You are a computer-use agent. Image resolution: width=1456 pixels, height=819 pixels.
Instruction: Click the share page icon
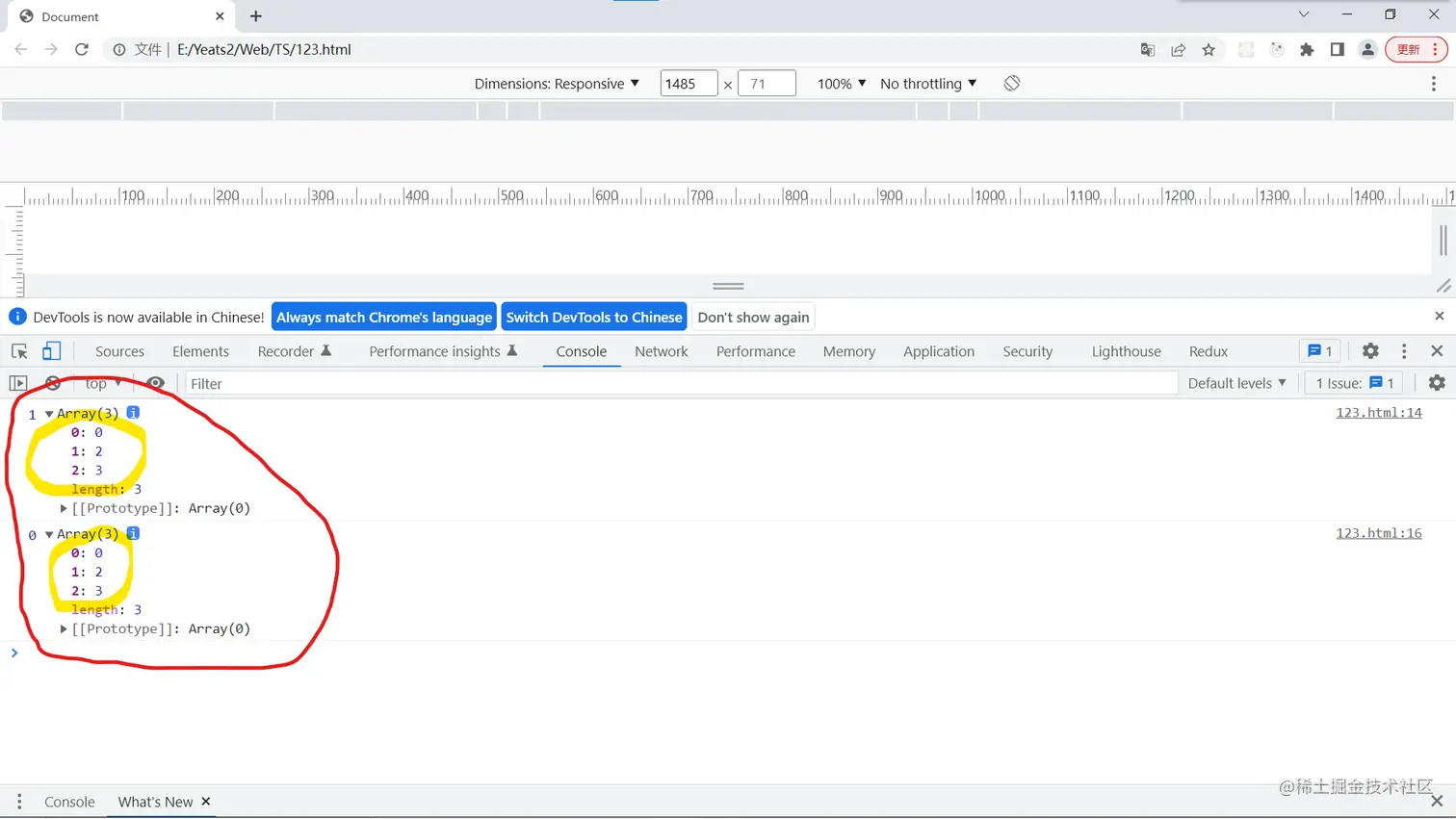pyautogui.click(x=1178, y=49)
